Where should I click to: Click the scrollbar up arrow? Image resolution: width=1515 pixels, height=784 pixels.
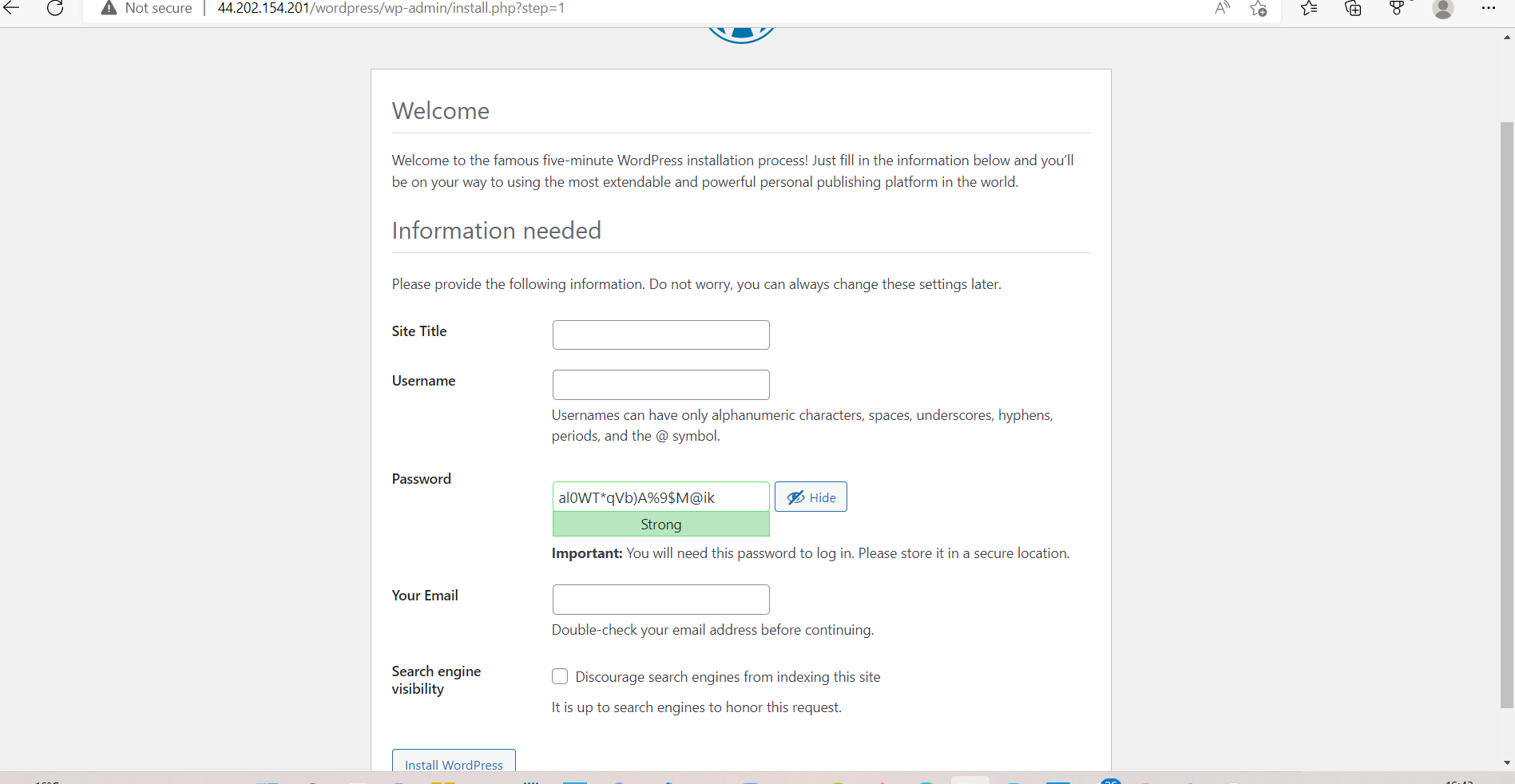coord(1507,37)
